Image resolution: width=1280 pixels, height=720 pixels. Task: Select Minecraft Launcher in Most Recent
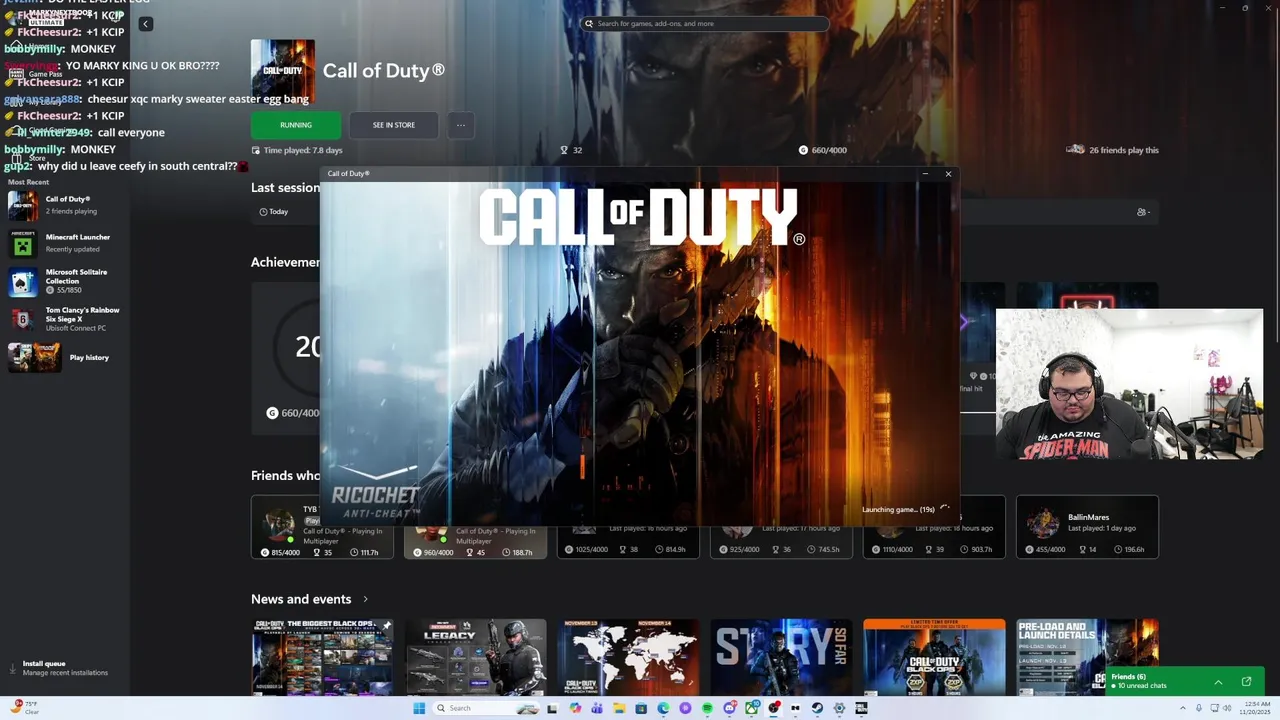coord(64,243)
